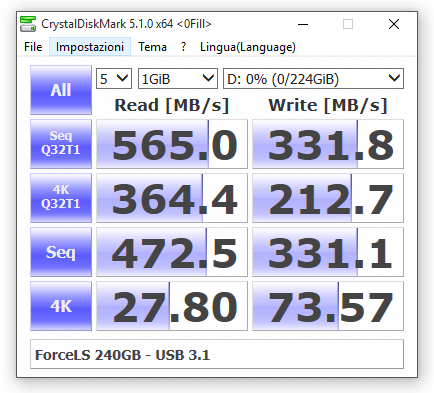The image size is (434, 393).
Task: Start the Seq Q32T1 test
Action: tap(61, 144)
